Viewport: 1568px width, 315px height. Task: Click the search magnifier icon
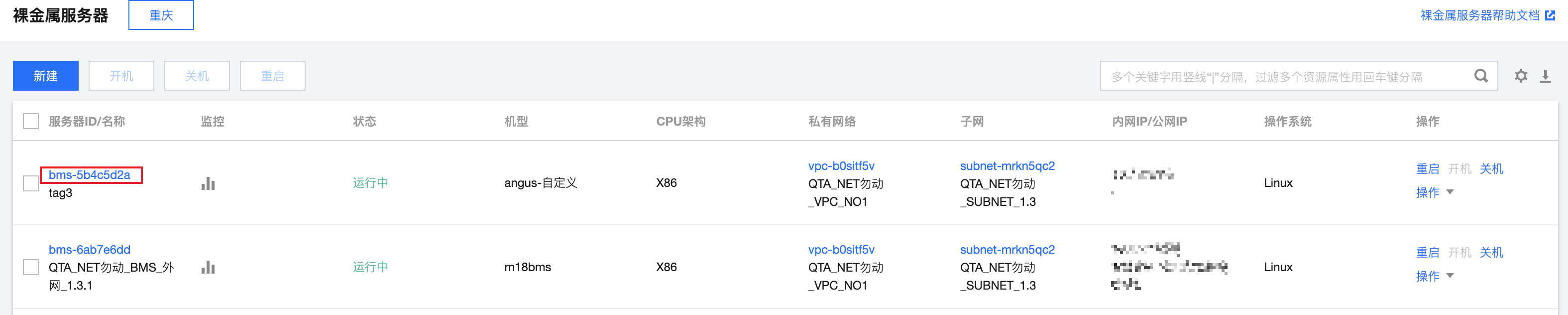click(1481, 76)
